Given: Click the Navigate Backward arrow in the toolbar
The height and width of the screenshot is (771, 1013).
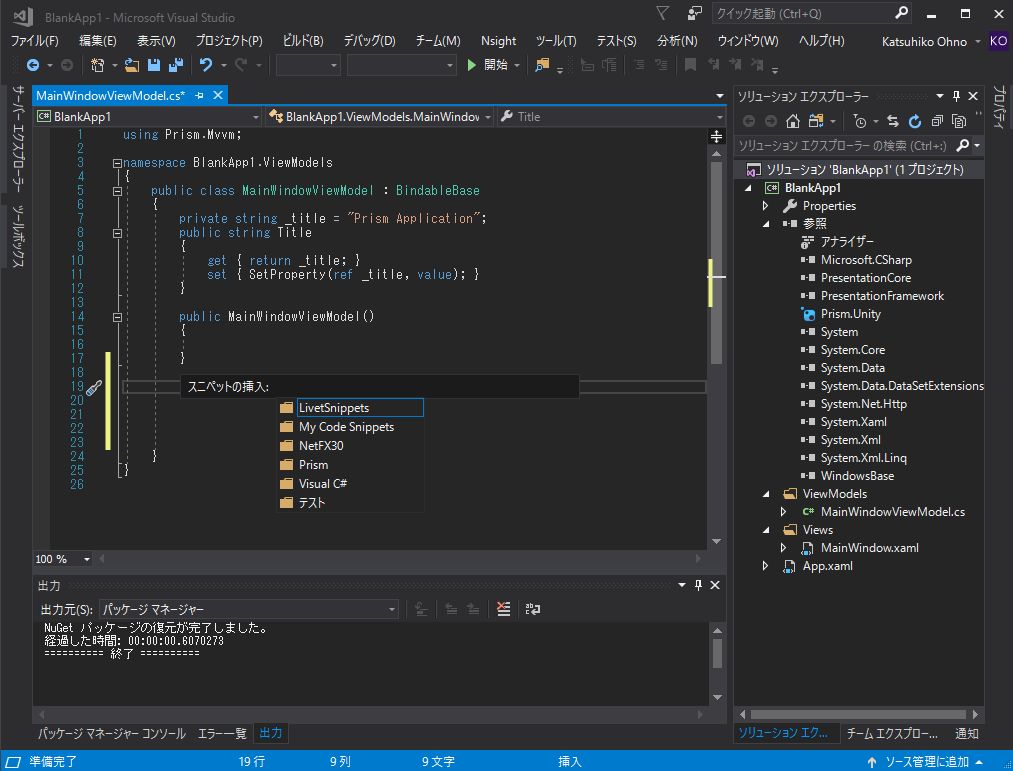Looking at the screenshot, I should 33,65.
